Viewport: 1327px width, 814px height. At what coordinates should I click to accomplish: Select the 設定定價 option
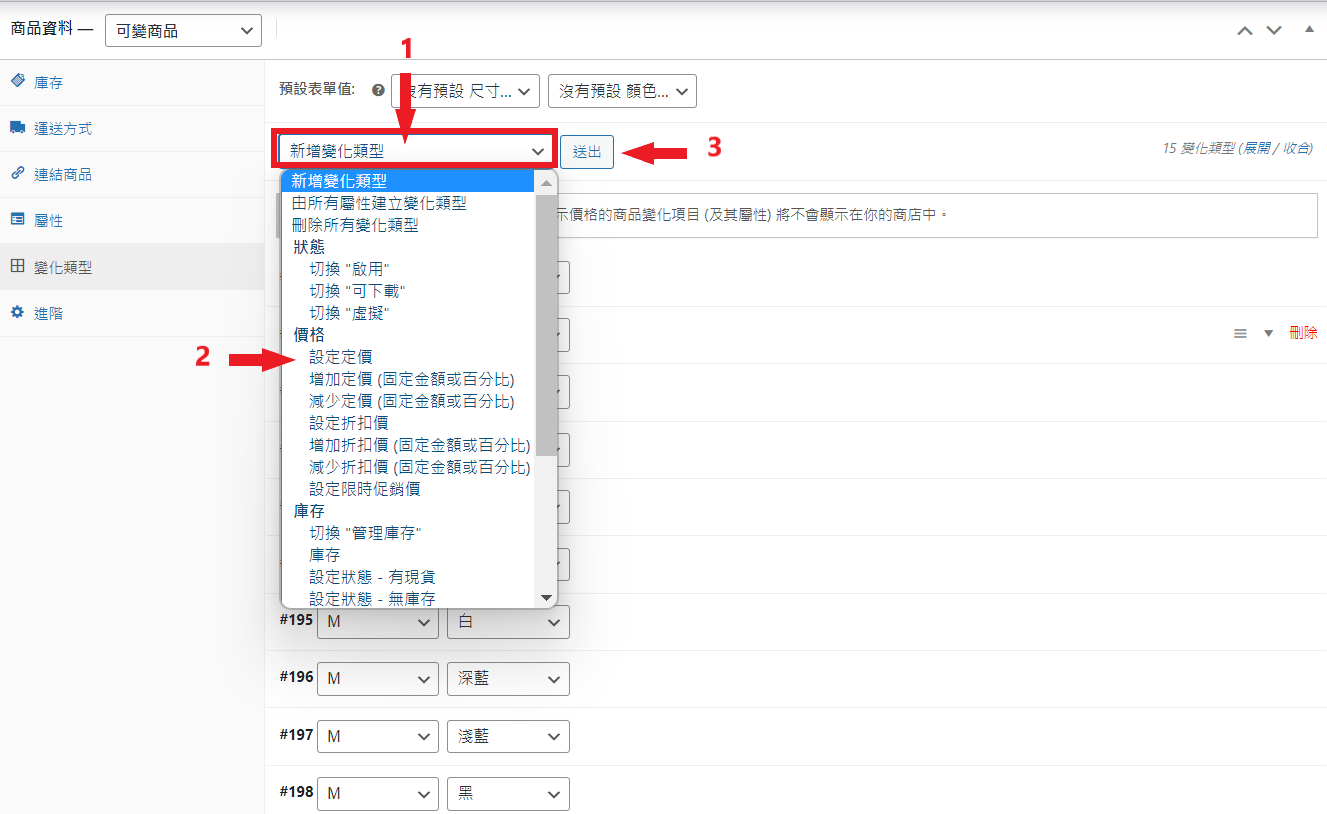coord(408,357)
